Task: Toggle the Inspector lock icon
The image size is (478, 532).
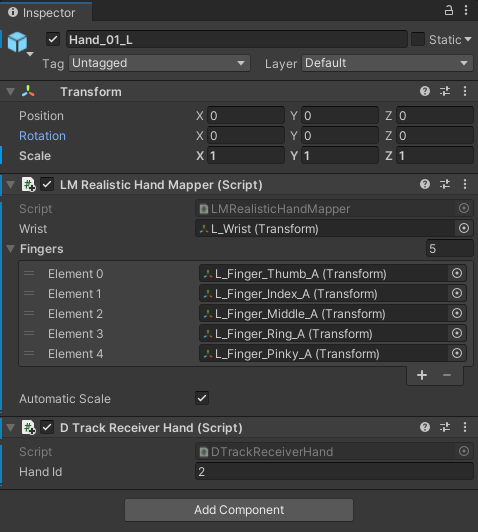Action: [448, 11]
